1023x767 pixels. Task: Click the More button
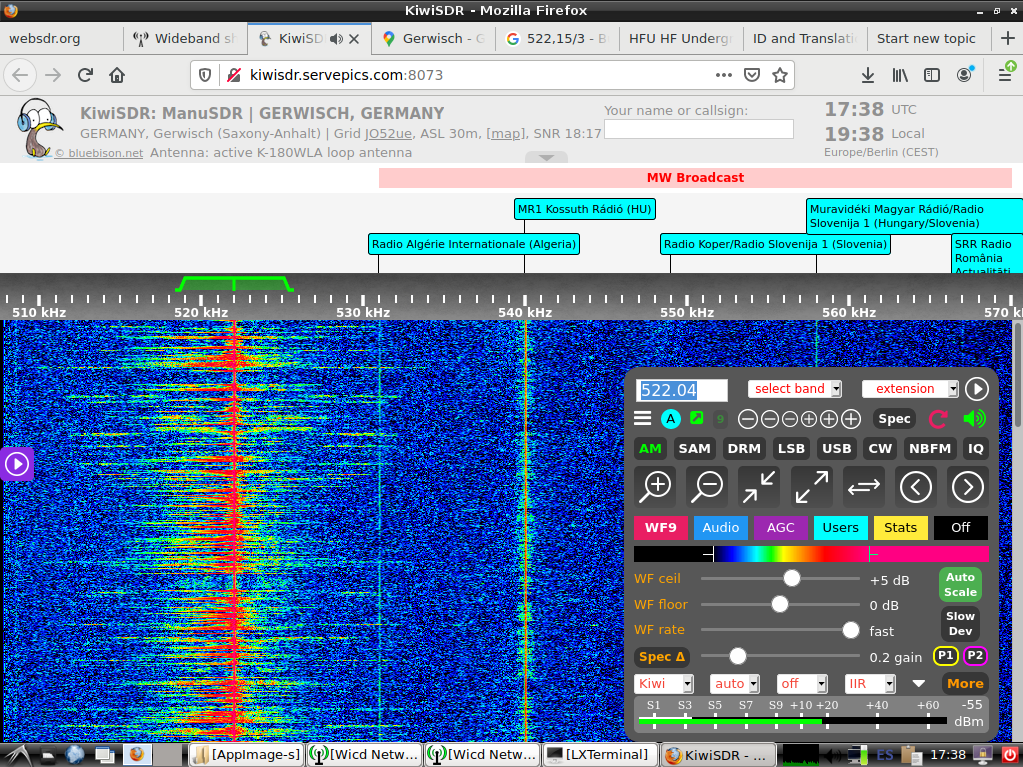(x=965, y=684)
